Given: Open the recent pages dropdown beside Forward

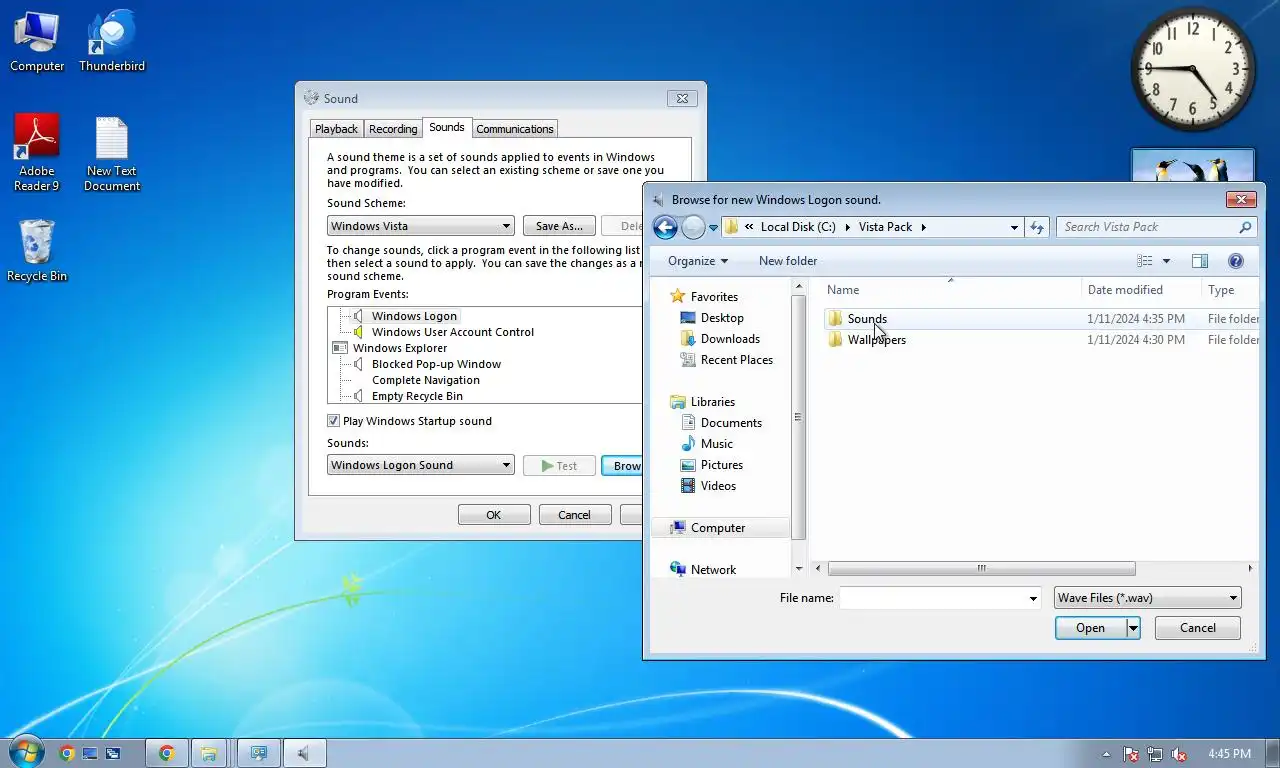Looking at the screenshot, I should (x=713, y=228).
